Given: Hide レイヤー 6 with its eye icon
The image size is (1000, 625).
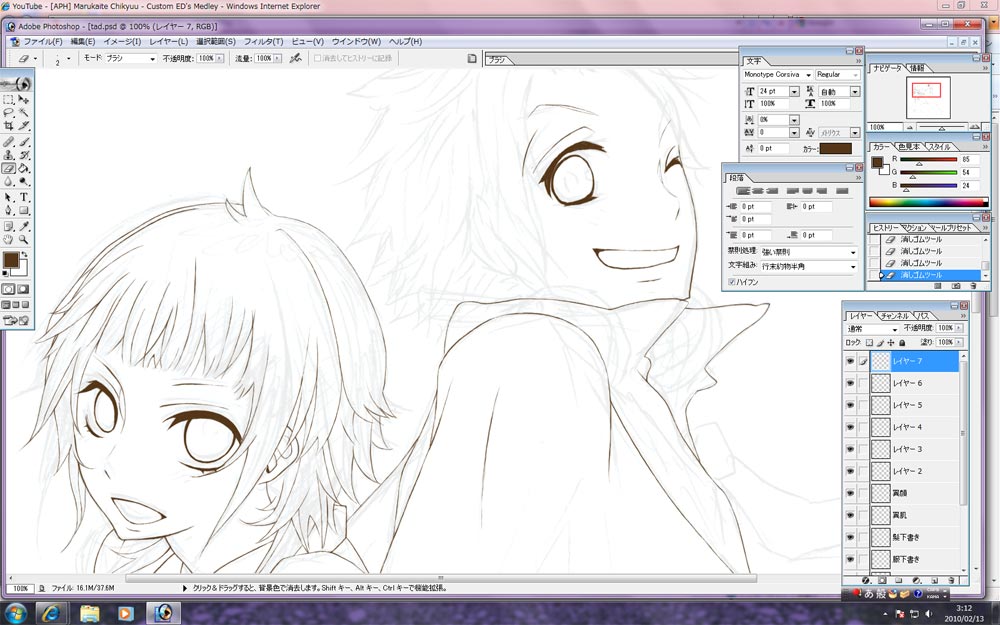Looking at the screenshot, I should pos(850,383).
